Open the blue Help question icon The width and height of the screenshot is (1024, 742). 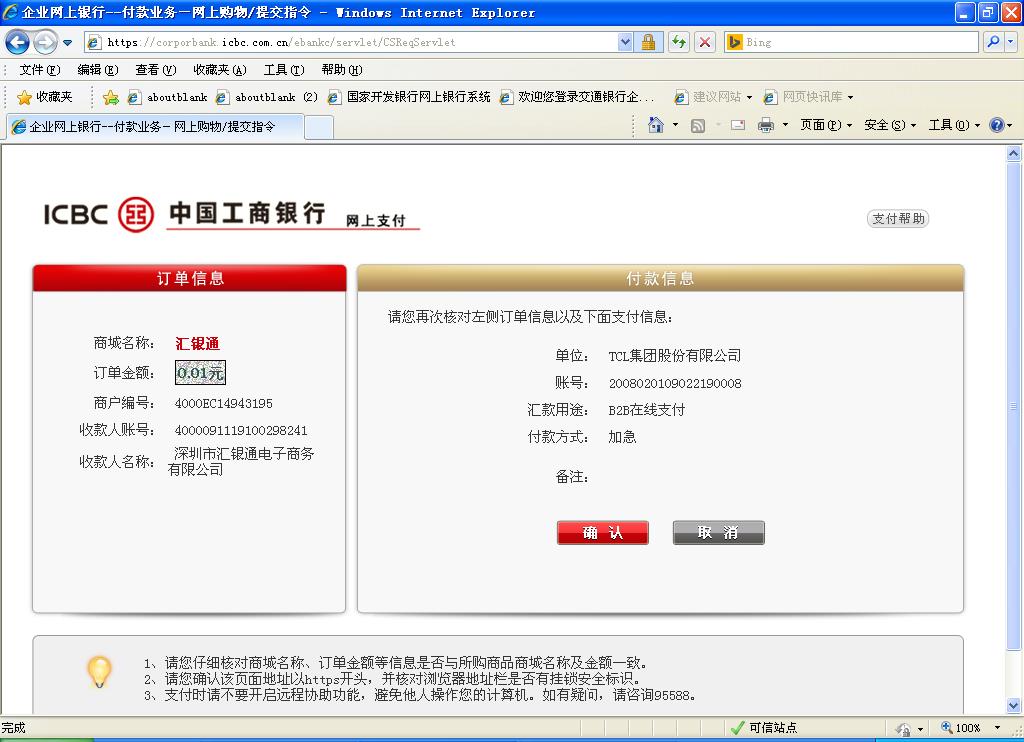(x=997, y=125)
